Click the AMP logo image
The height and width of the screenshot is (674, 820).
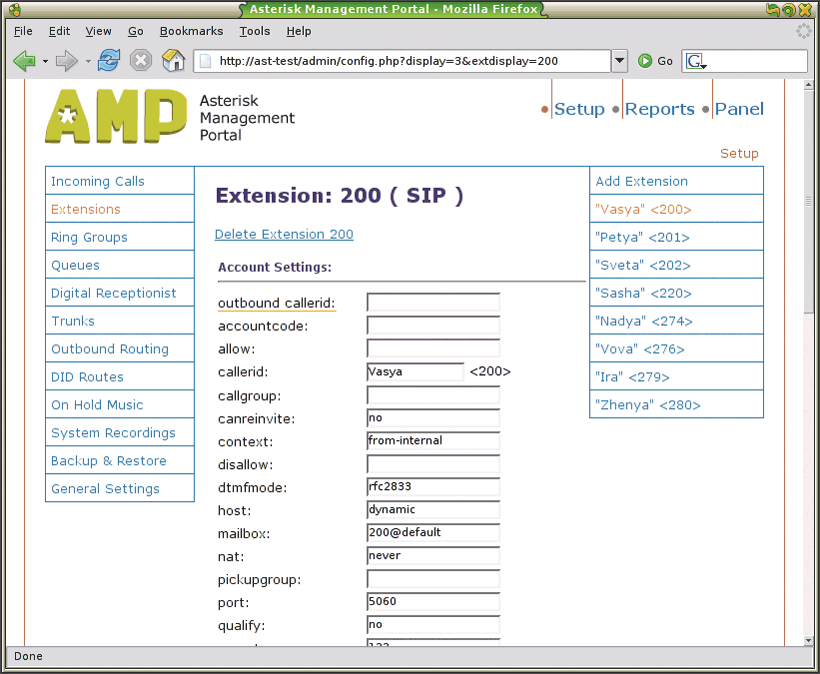(x=115, y=116)
